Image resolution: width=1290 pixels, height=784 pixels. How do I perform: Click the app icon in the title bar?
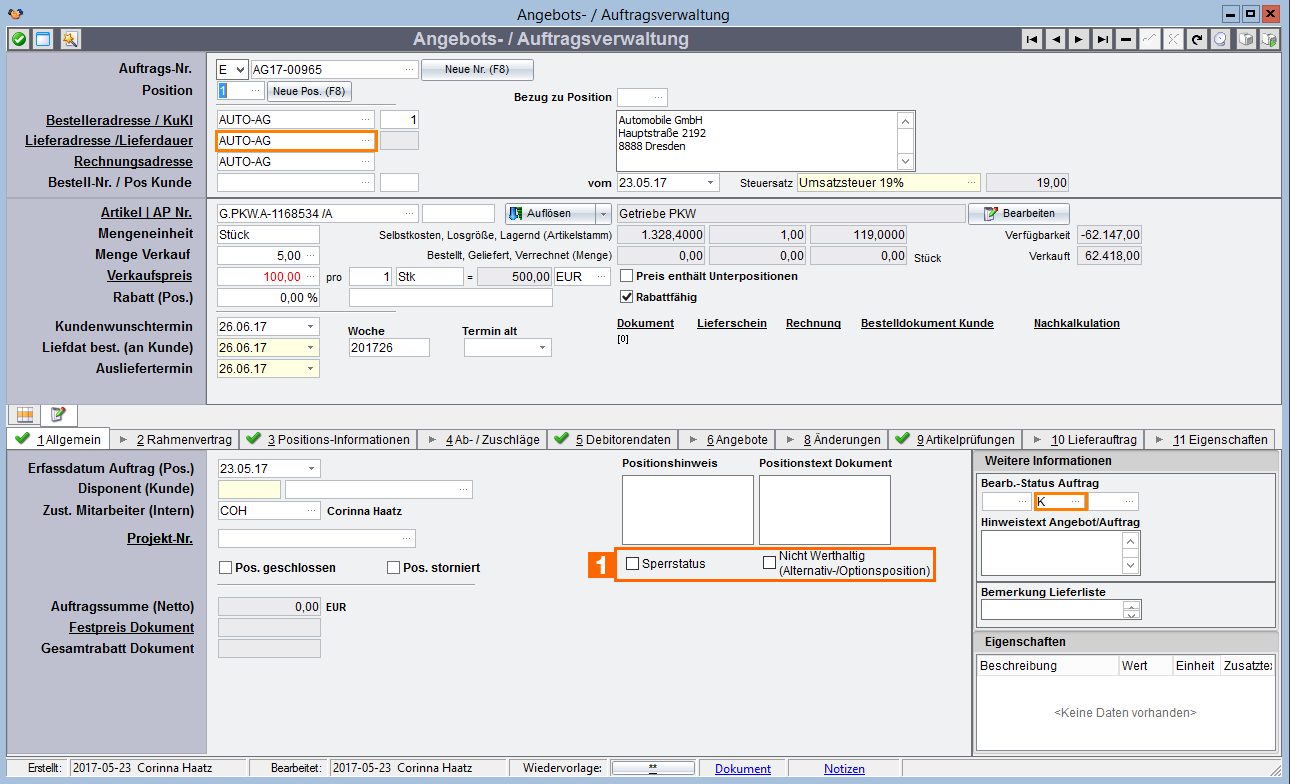tap(14, 14)
